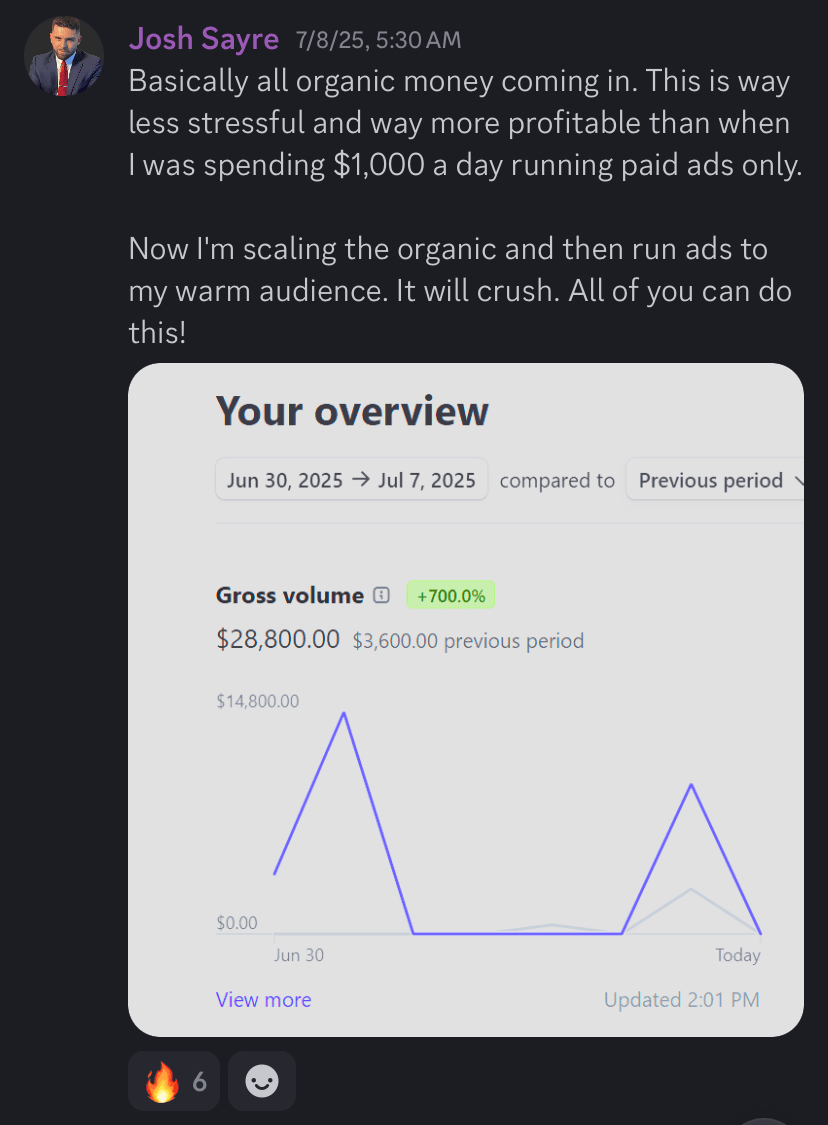Image resolution: width=828 pixels, height=1125 pixels.
Task: Open the Josh Sayre username profile
Action: (204, 39)
